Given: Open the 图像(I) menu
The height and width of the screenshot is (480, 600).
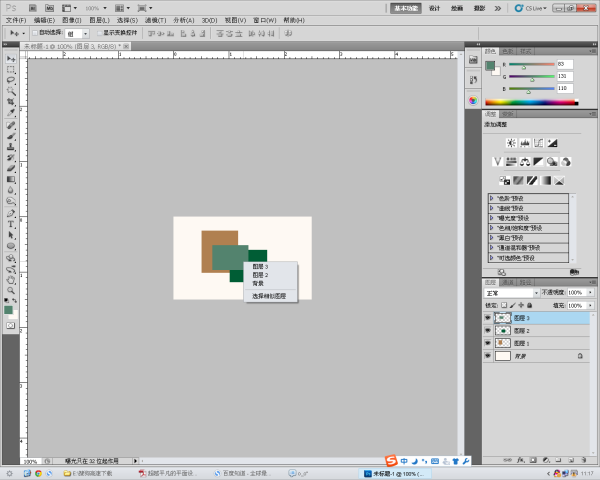Looking at the screenshot, I should [x=72, y=20].
